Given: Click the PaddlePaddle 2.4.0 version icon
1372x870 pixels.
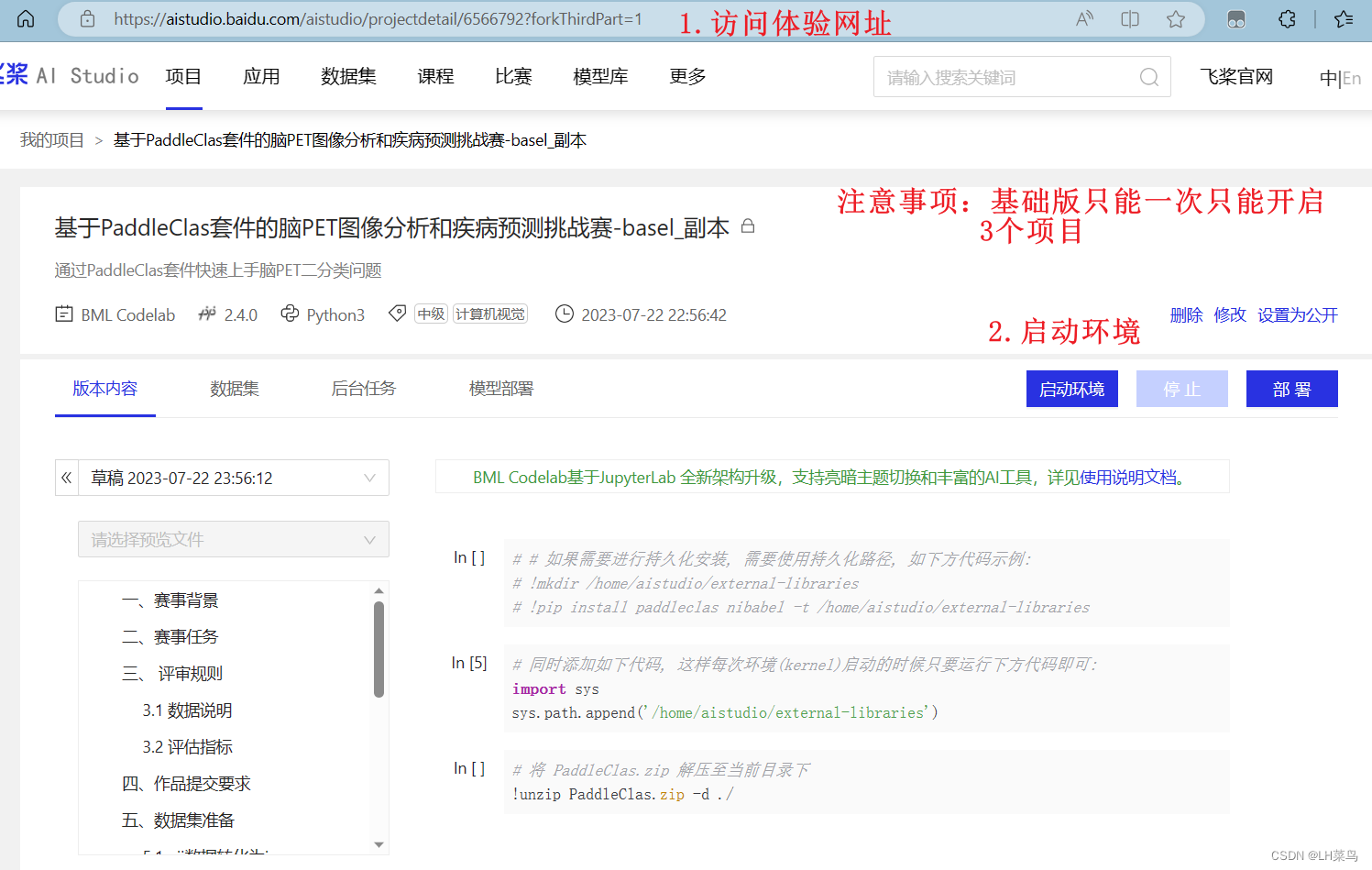Looking at the screenshot, I should point(207,314).
